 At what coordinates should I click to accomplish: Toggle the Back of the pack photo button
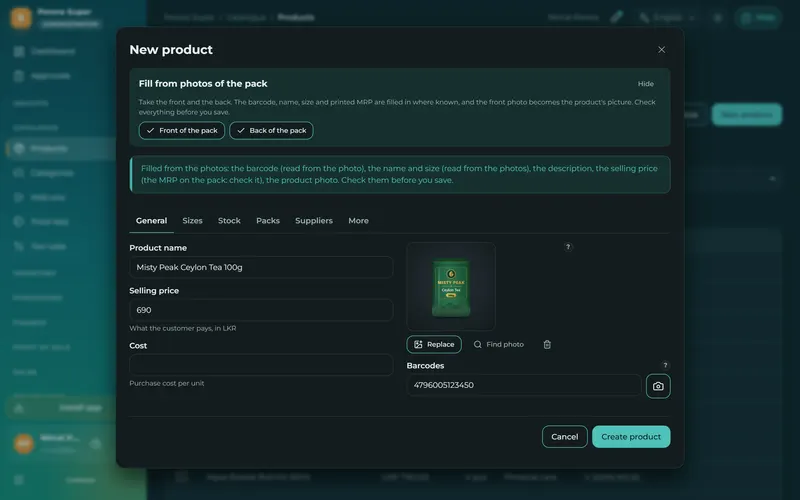pos(271,131)
